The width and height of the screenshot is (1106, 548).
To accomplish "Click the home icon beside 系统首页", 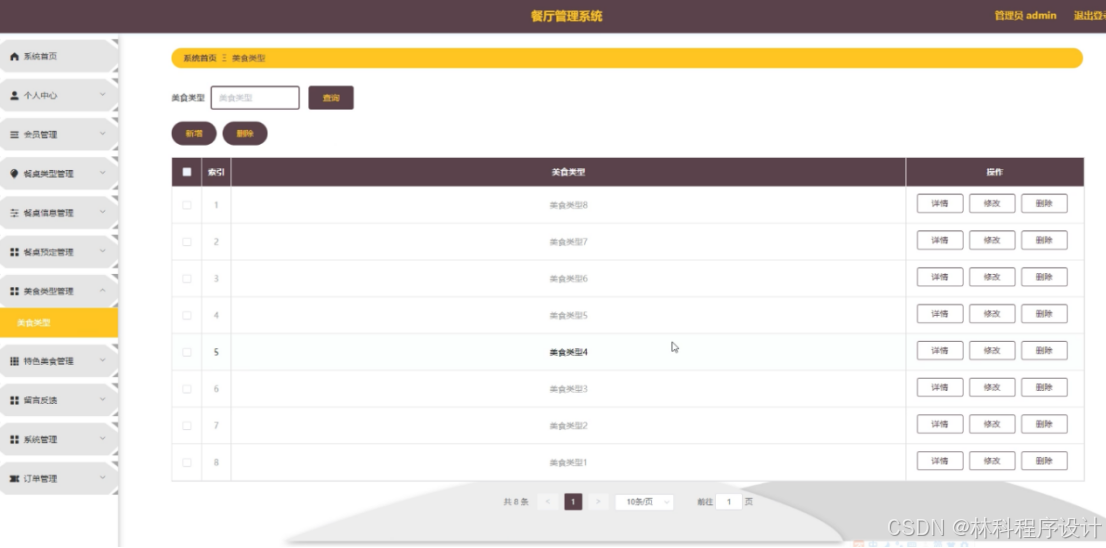I will point(14,56).
